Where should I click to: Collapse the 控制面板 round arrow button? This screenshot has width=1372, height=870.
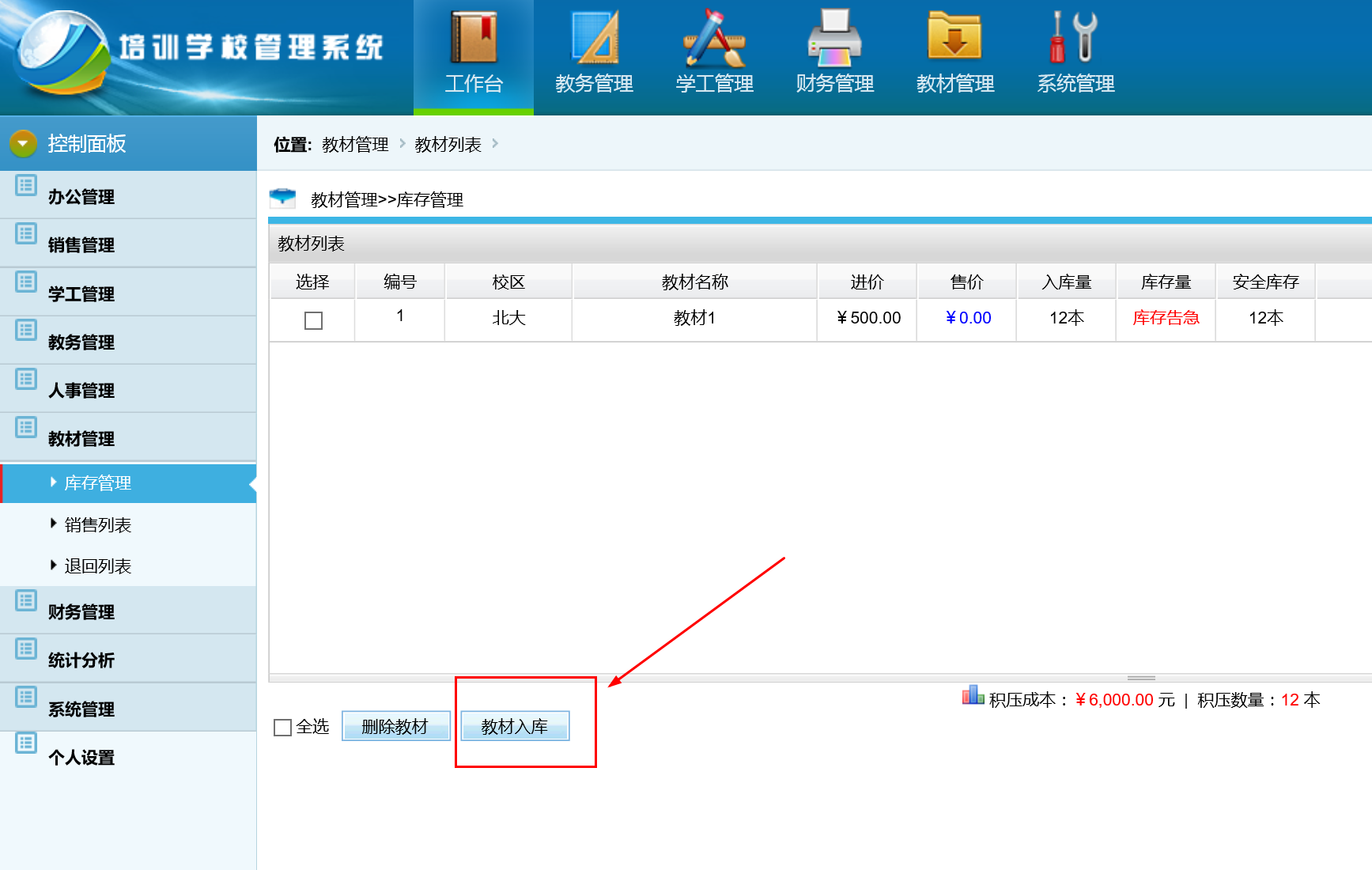[x=23, y=143]
